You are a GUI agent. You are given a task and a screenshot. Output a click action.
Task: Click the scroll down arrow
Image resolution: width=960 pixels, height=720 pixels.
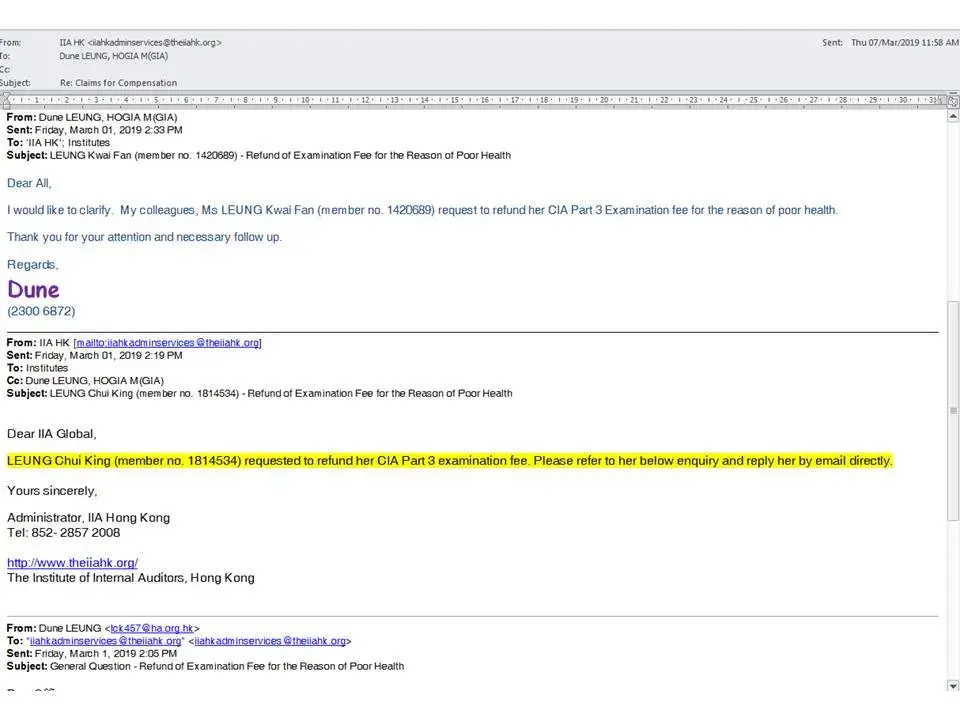pos(953,685)
